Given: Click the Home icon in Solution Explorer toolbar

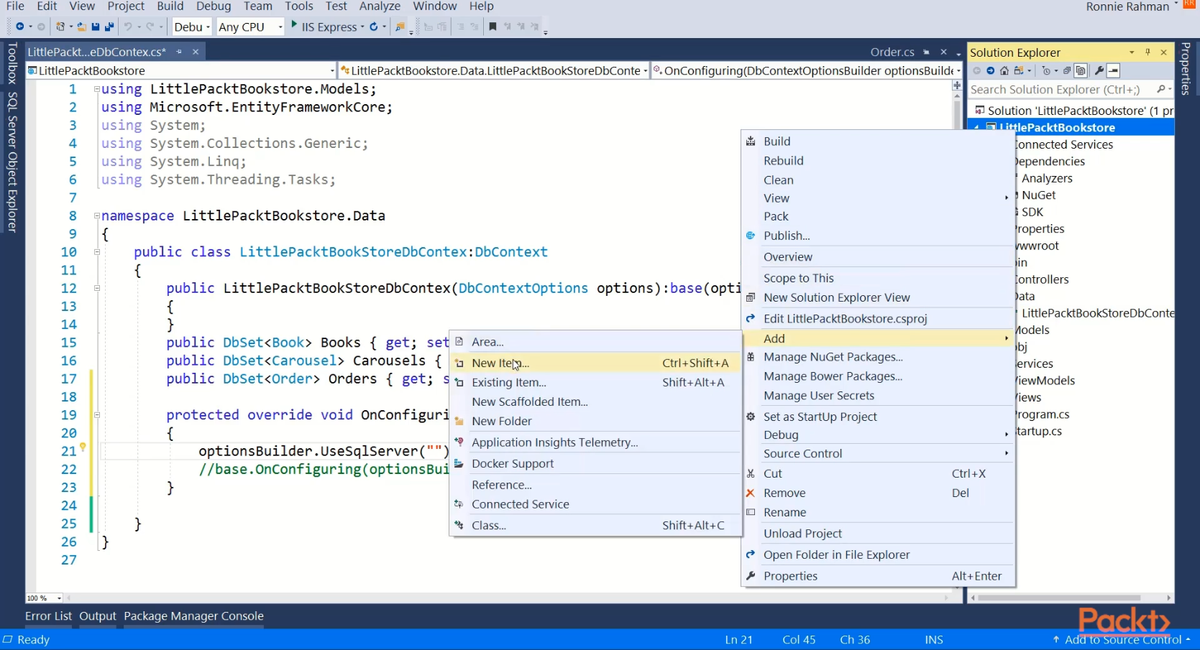Looking at the screenshot, I should (1003, 71).
